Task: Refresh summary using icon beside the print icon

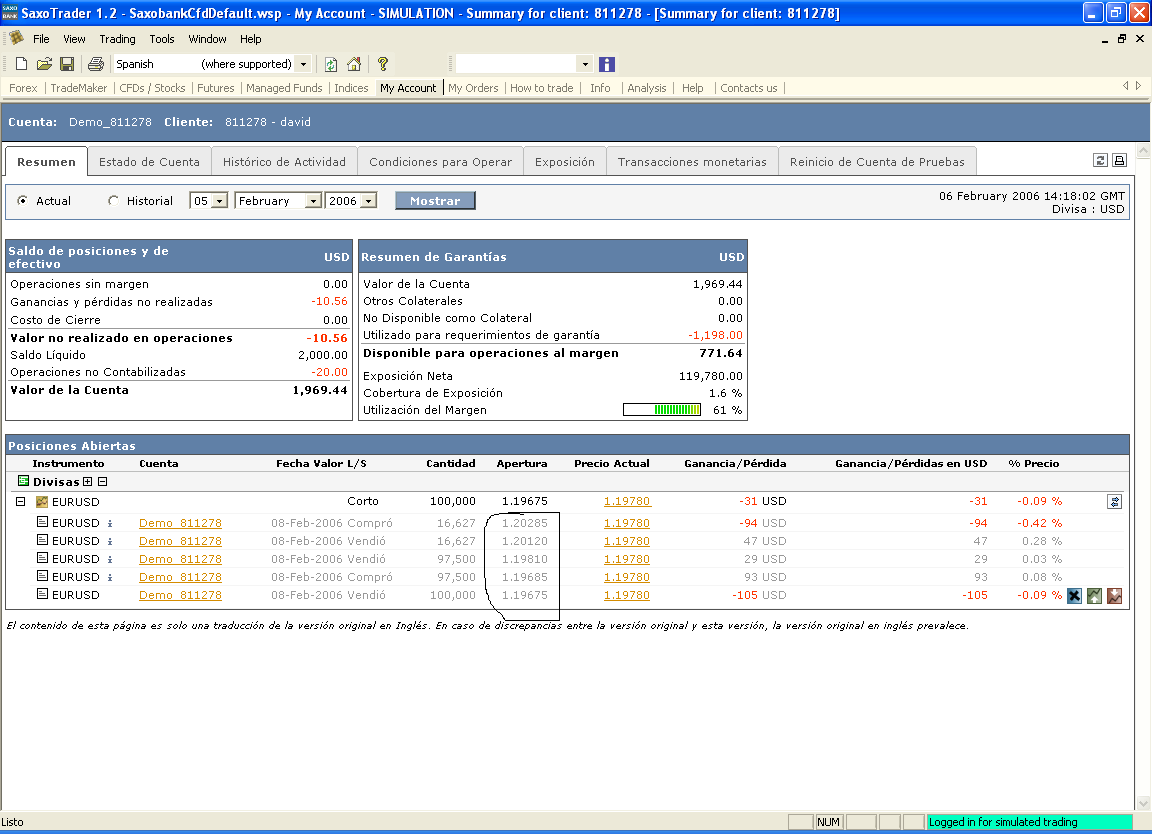Action: [1100, 160]
